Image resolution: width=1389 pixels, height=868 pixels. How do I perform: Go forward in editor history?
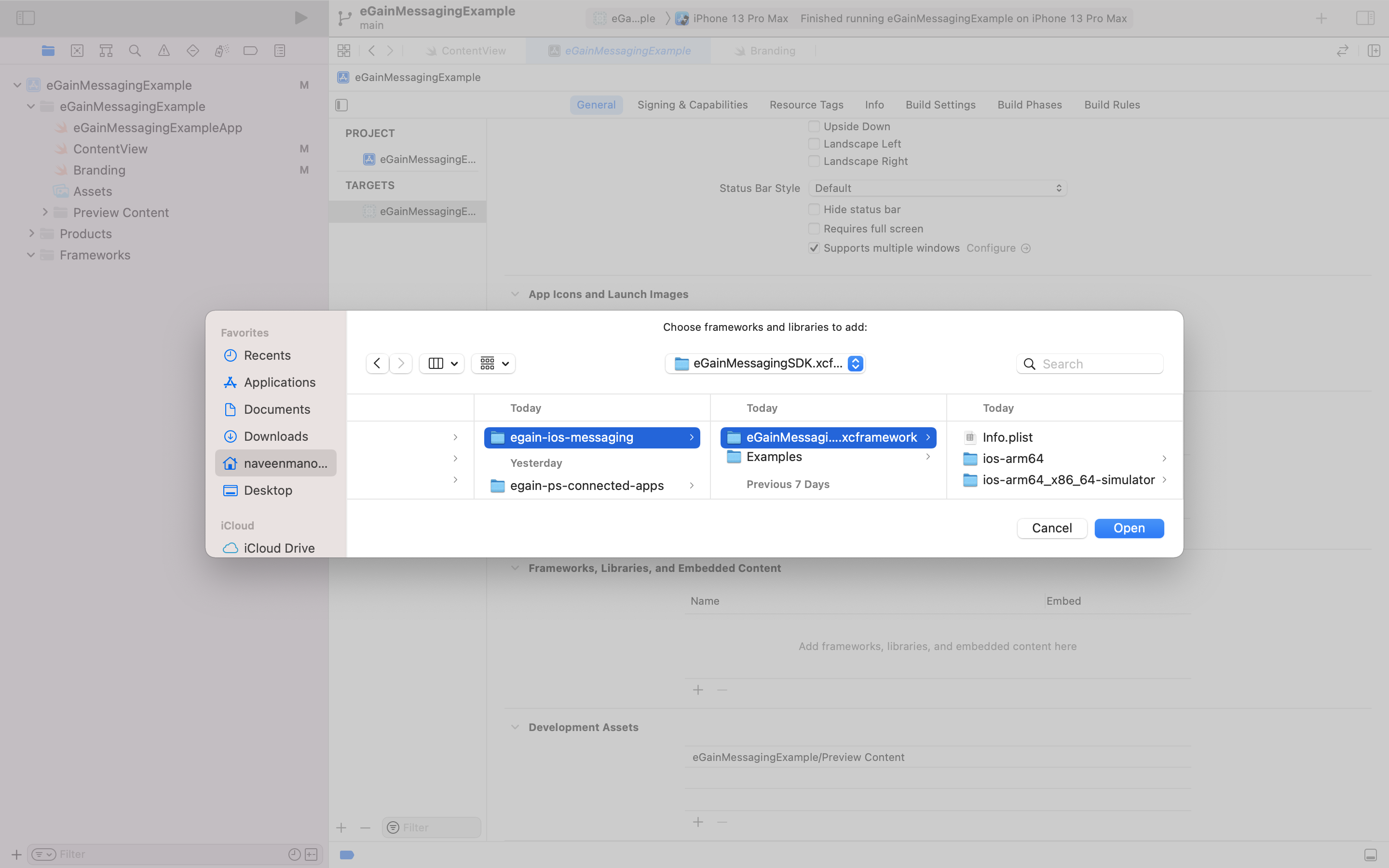pos(390,51)
